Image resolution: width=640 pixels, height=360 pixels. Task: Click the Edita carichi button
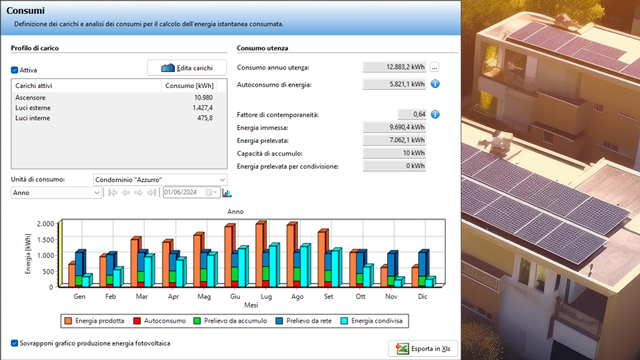tap(187, 68)
